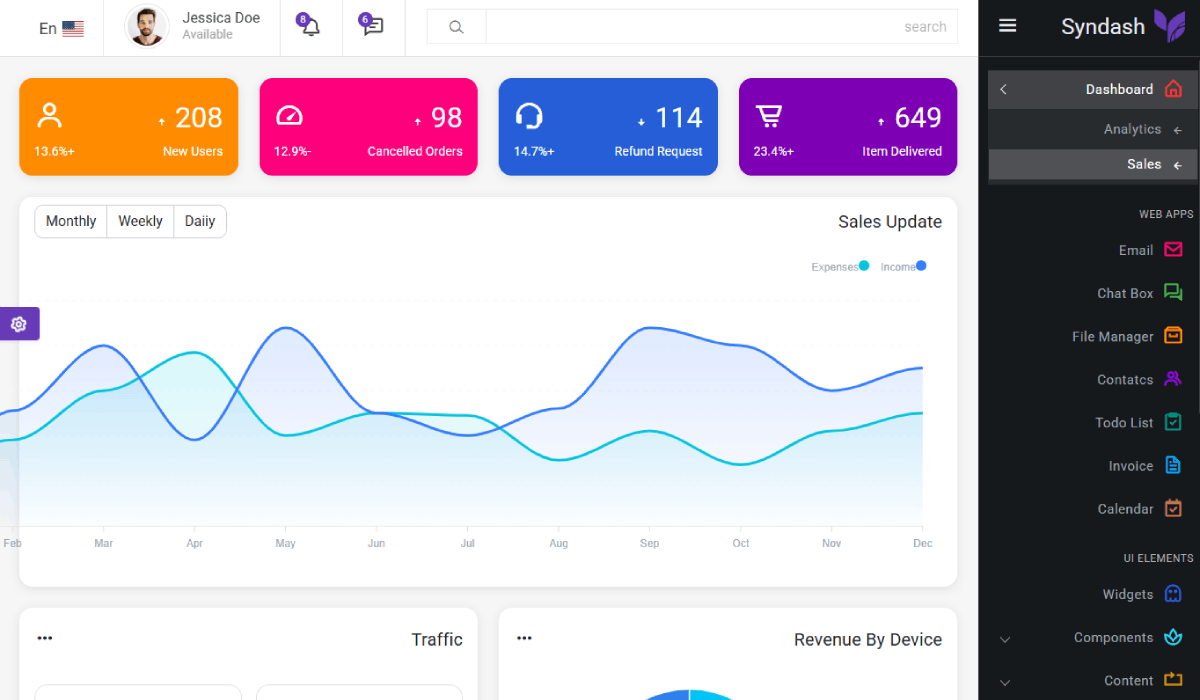Click the 23.4%+ change value

tap(774, 152)
